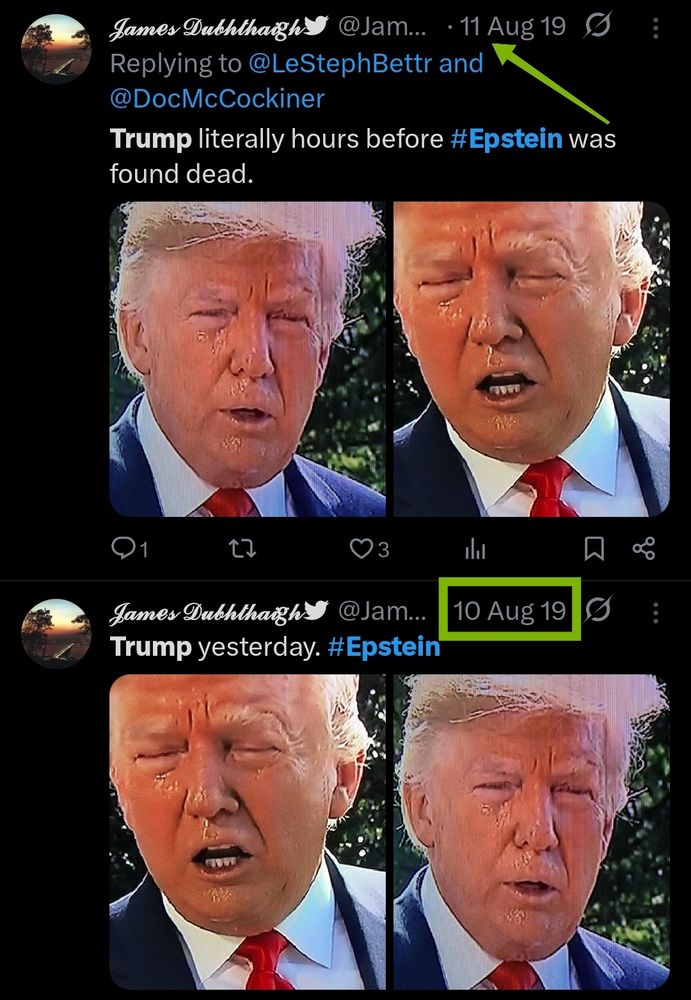Open second tweet's author profile picture

56,633
